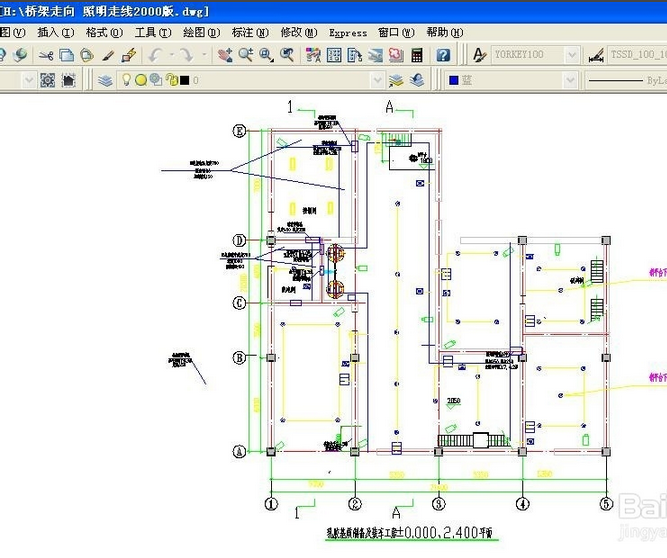Click the grid axis bubble A at left
Viewport: 667px width, 558px height.
[239, 451]
